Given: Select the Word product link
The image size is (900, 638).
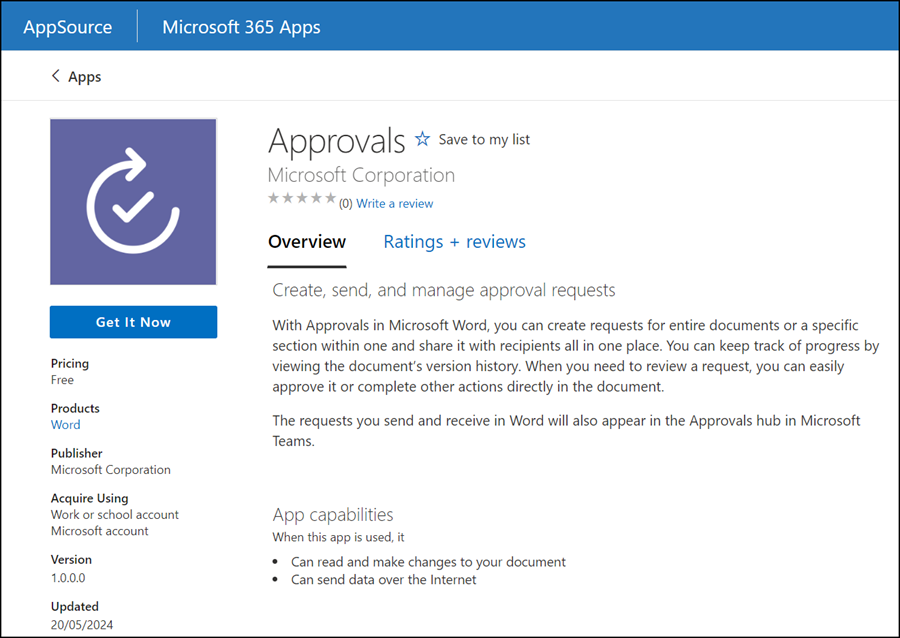Looking at the screenshot, I should click(x=65, y=424).
